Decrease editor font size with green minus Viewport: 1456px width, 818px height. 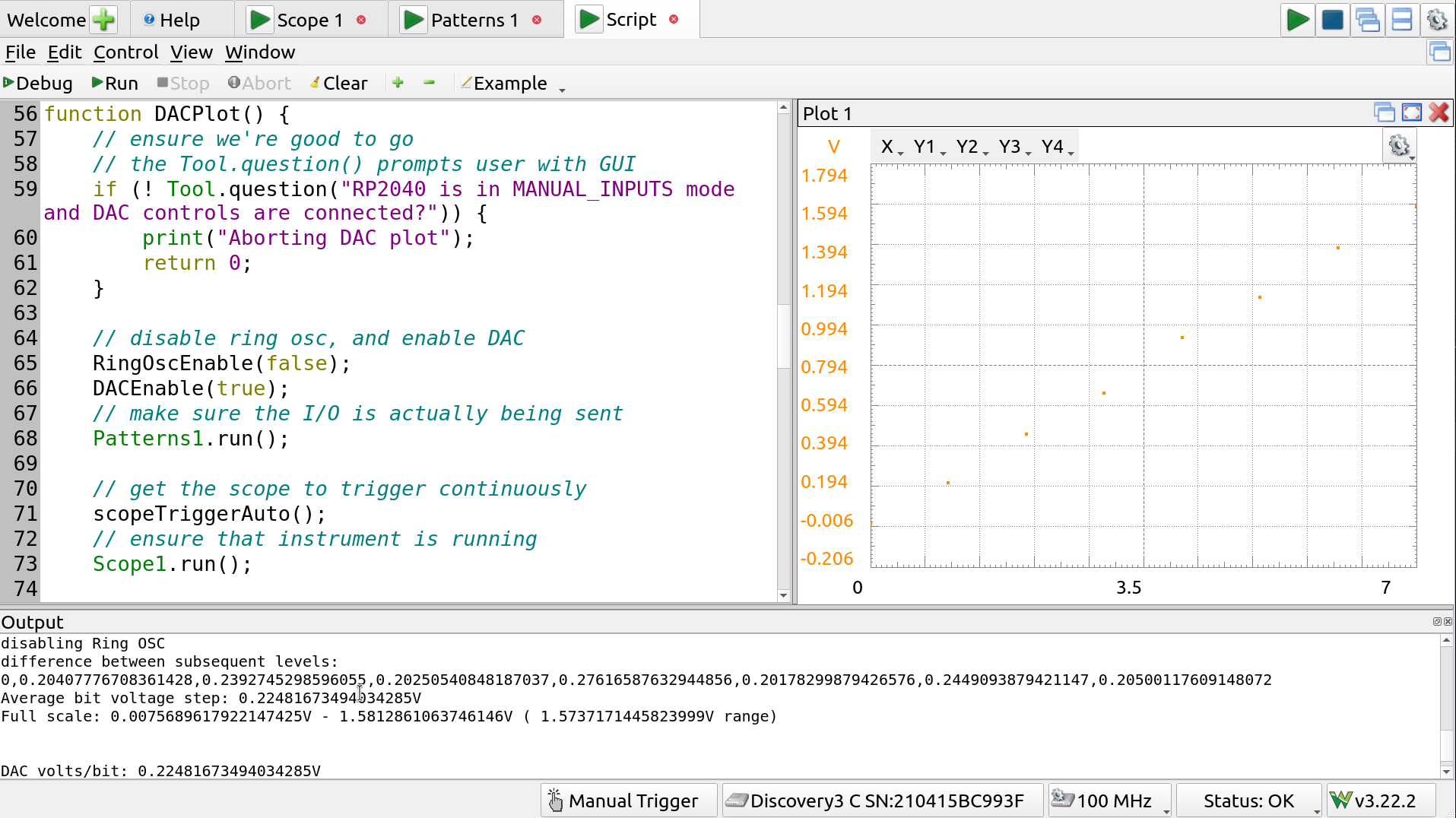pyautogui.click(x=429, y=83)
